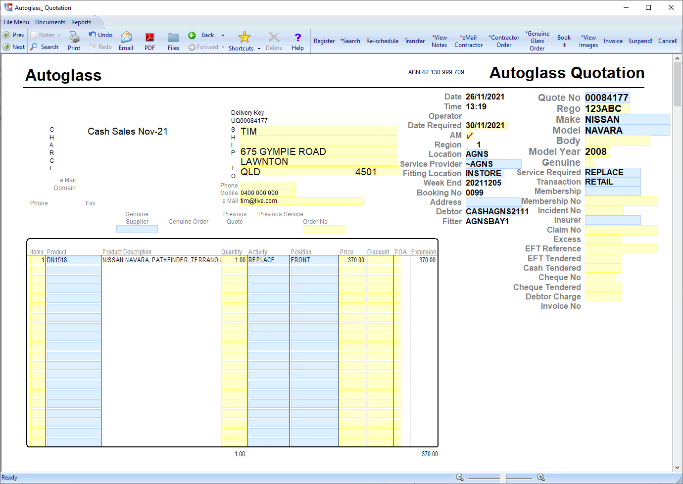Click the Transaction field showing RETAIL
The width and height of the screenshot is (683, 484).
point(612,182)
